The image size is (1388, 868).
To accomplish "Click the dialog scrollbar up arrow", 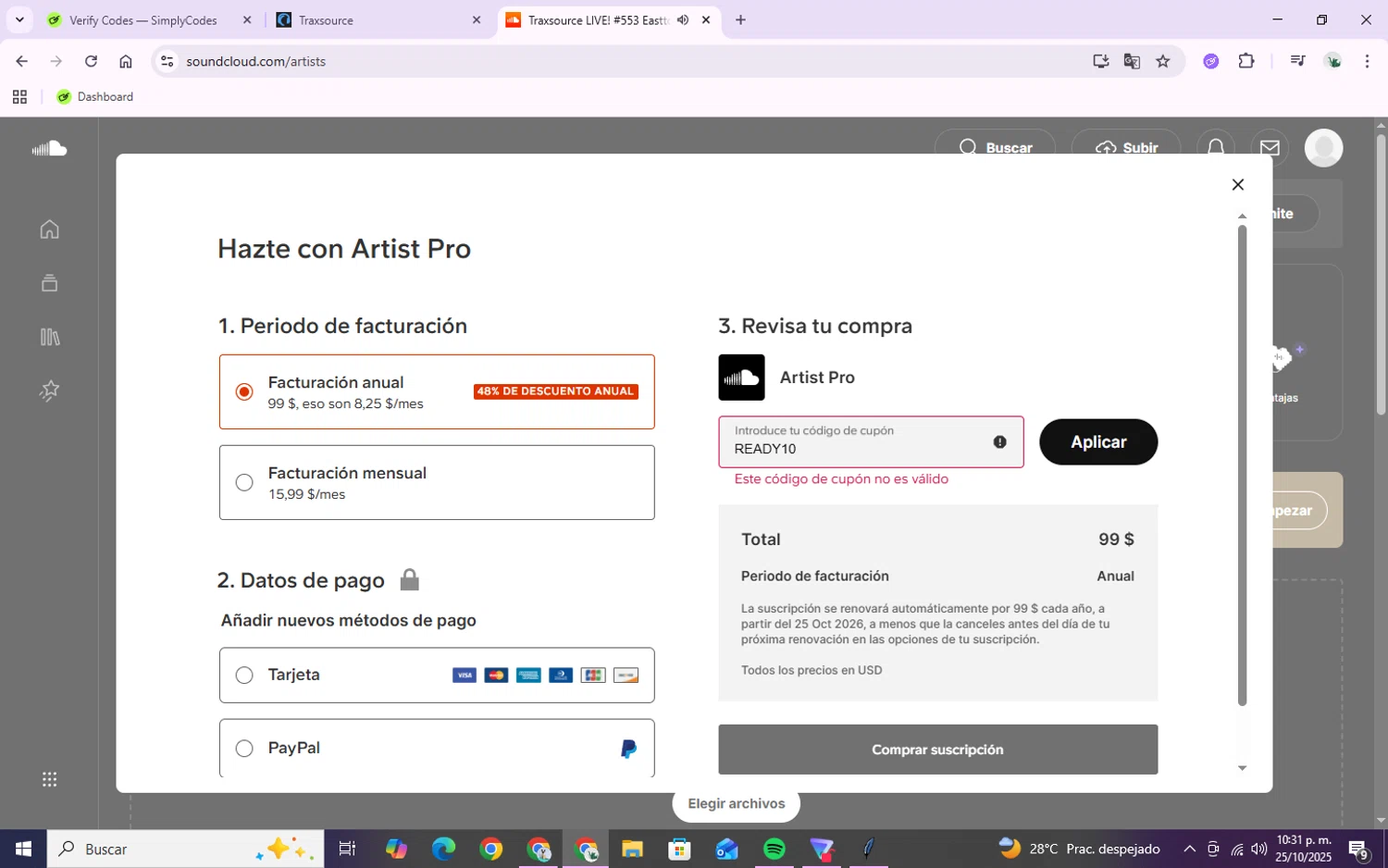I will [1242, 216].
